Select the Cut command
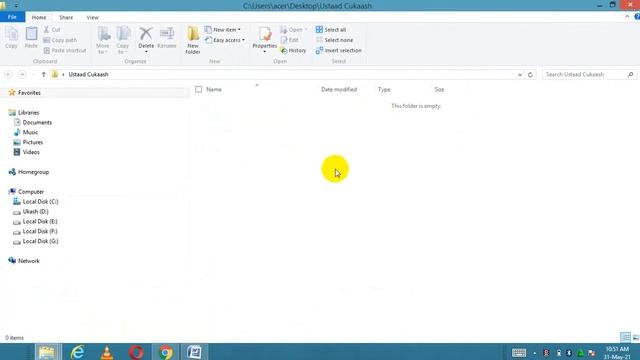 (x=52, y=29)
